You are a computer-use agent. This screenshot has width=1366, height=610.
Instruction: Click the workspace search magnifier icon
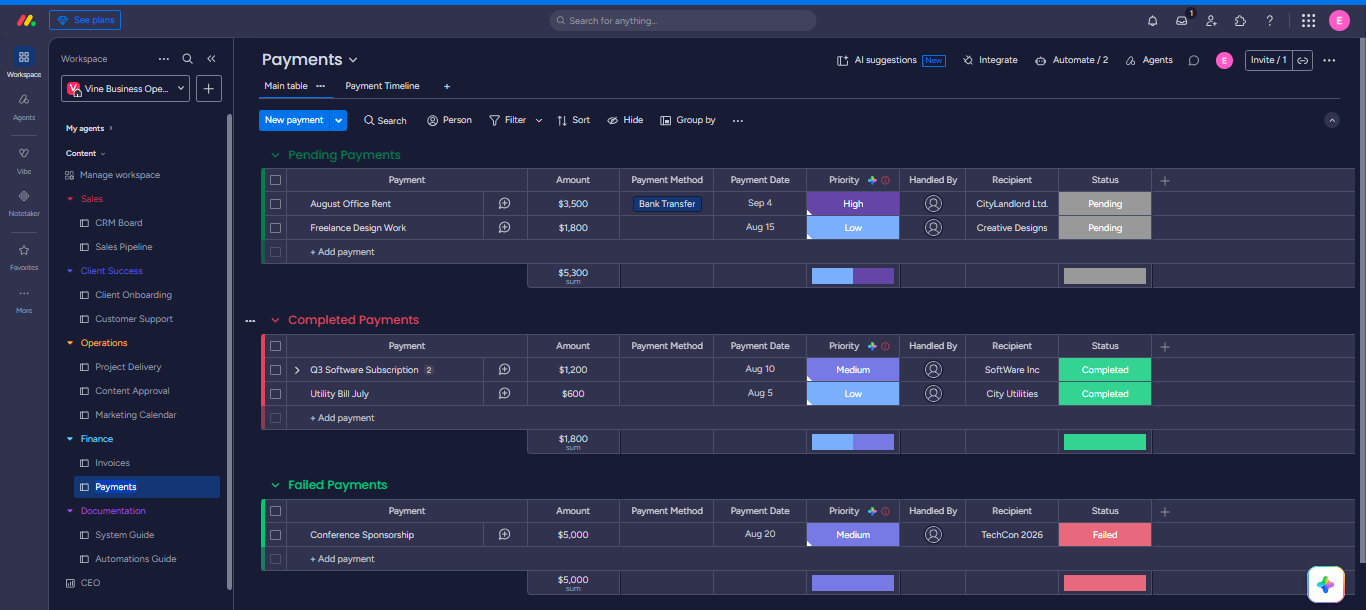tap(187, 59)
